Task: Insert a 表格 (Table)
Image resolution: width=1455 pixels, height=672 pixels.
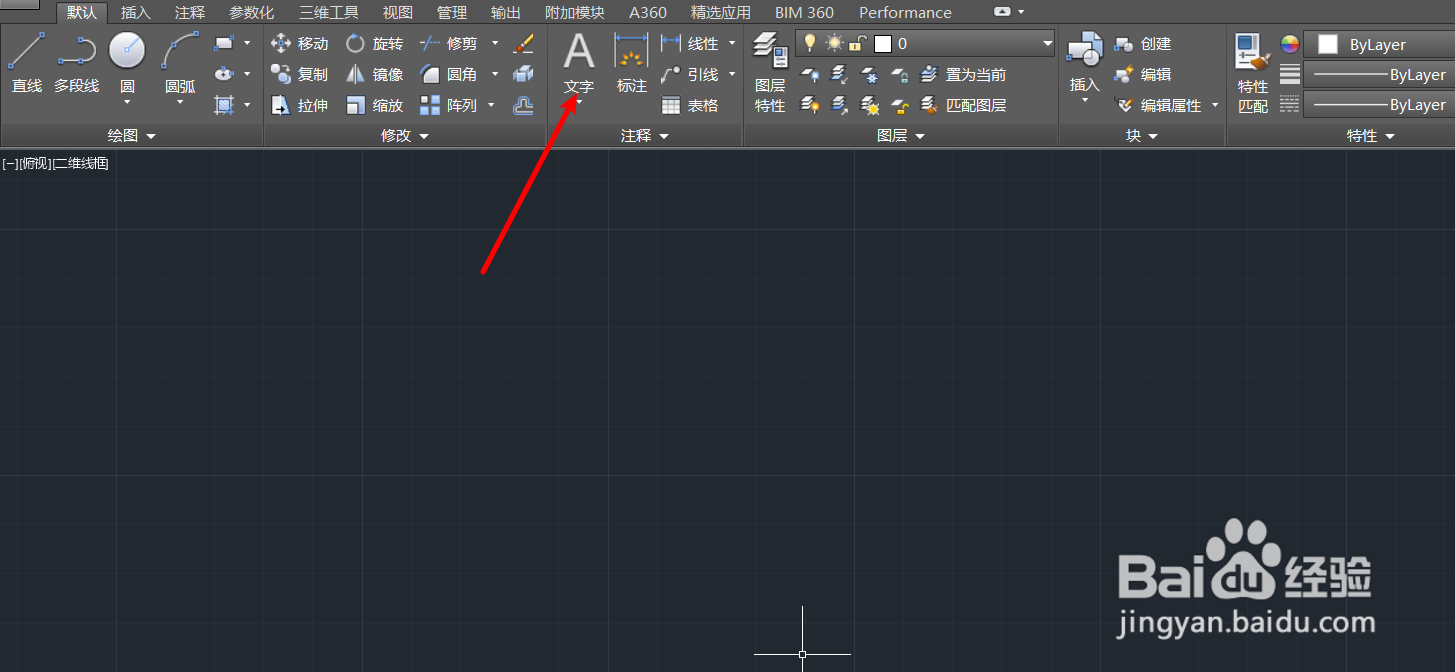Action: (690, 105)
